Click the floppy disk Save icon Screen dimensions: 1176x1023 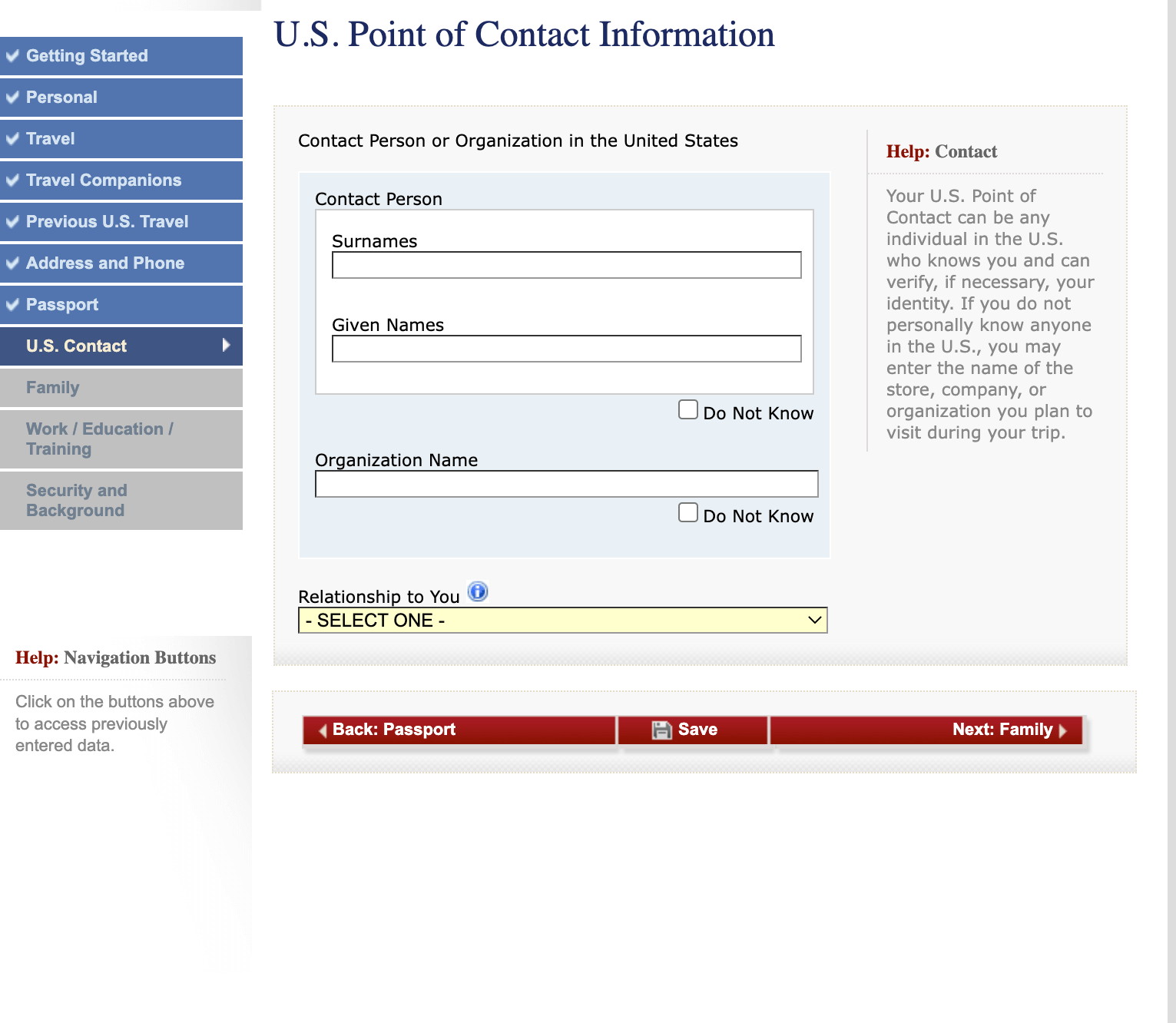pyautogui.click(x=661, y=730)
